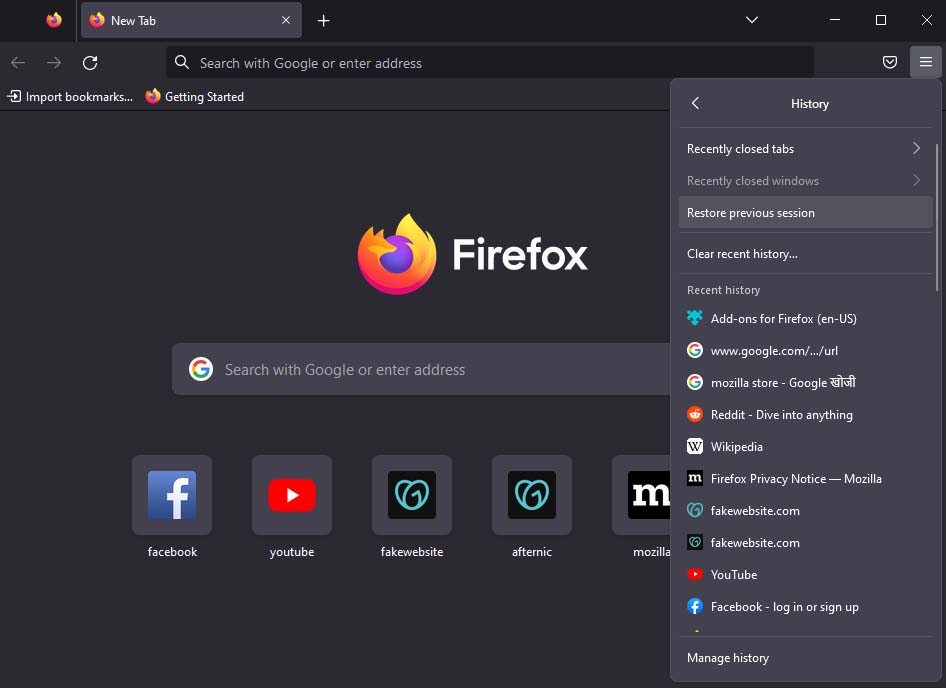Open mozilla store Google search history entry
946x688 pixels.
coord(805,382)
